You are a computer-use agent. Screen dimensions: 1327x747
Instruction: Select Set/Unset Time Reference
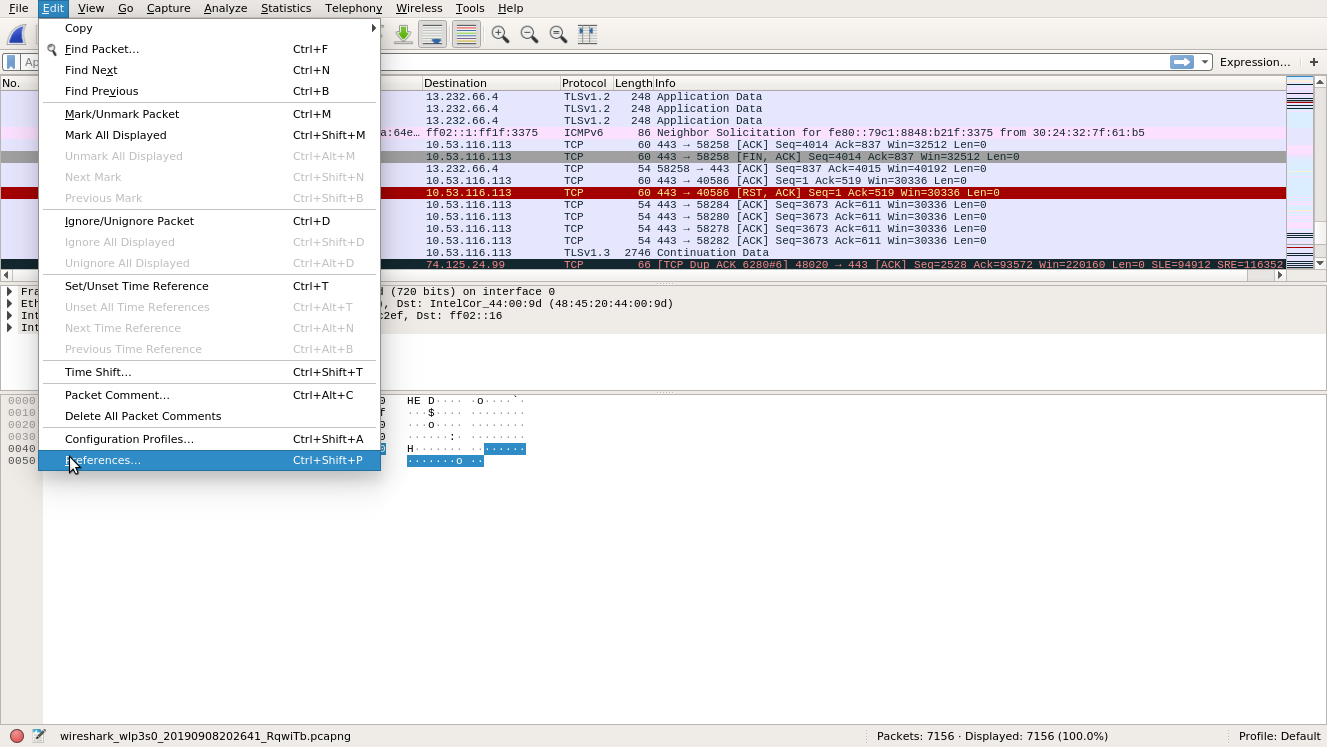click(209, 286)
